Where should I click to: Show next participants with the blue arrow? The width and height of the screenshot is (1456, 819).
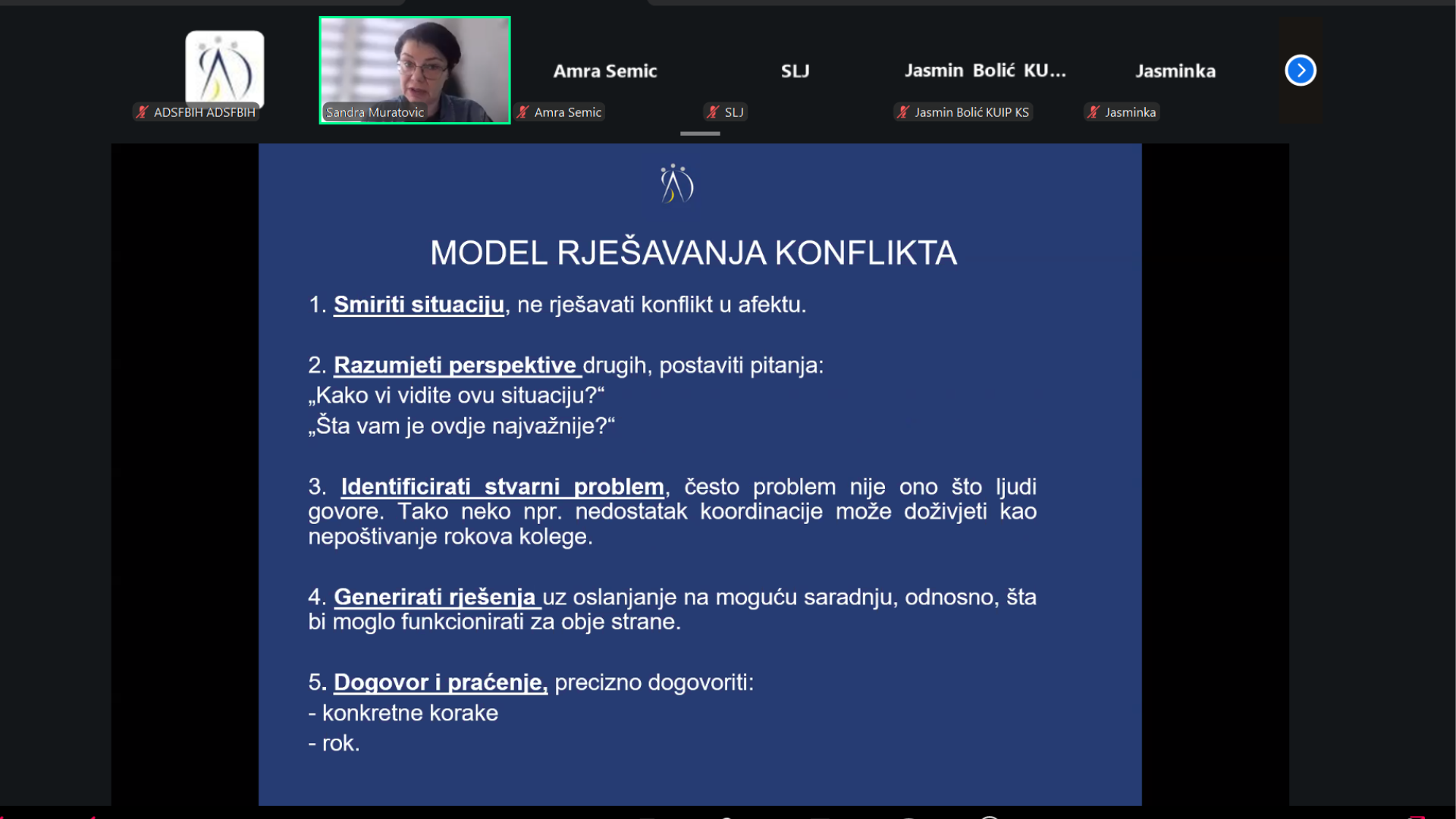pos(1300,71)
